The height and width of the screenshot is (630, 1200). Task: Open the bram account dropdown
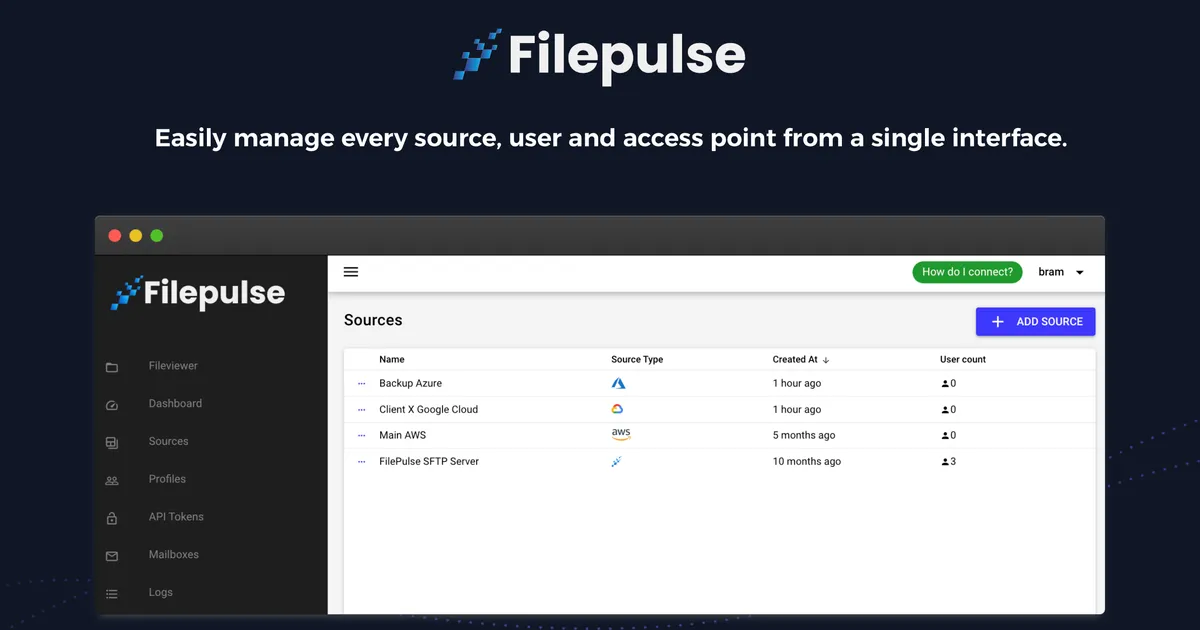[x=1060, y=271]
